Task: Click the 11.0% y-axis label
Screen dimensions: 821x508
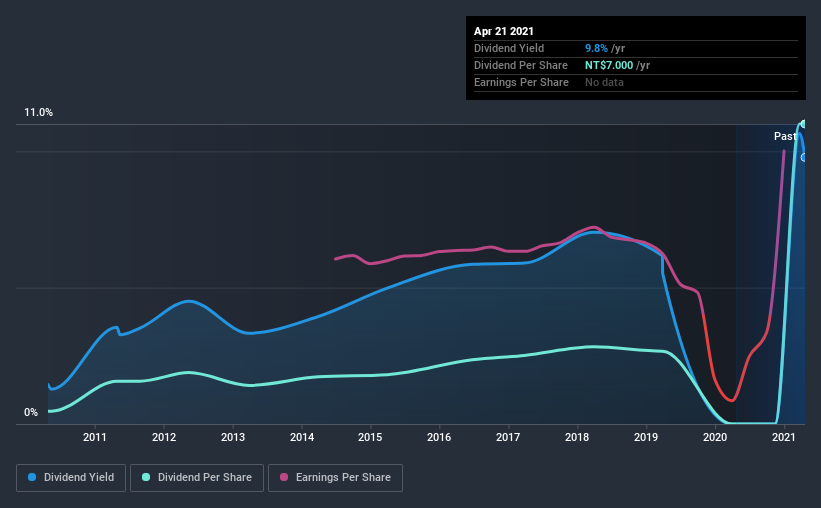Action: click(39, 113)
